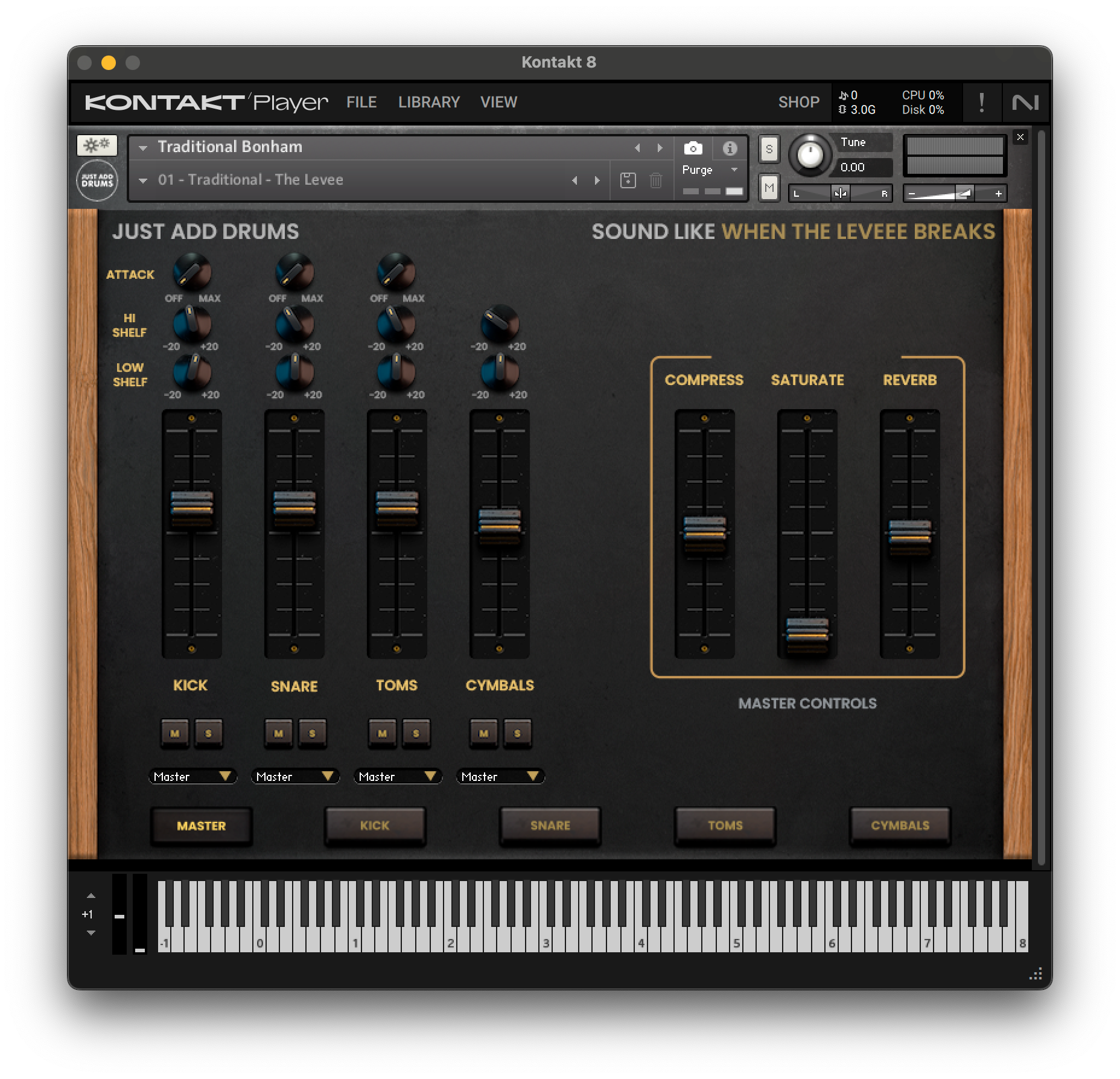Solo the Cymbals channel
1120x1079 pixels.
tap(517, 733)
